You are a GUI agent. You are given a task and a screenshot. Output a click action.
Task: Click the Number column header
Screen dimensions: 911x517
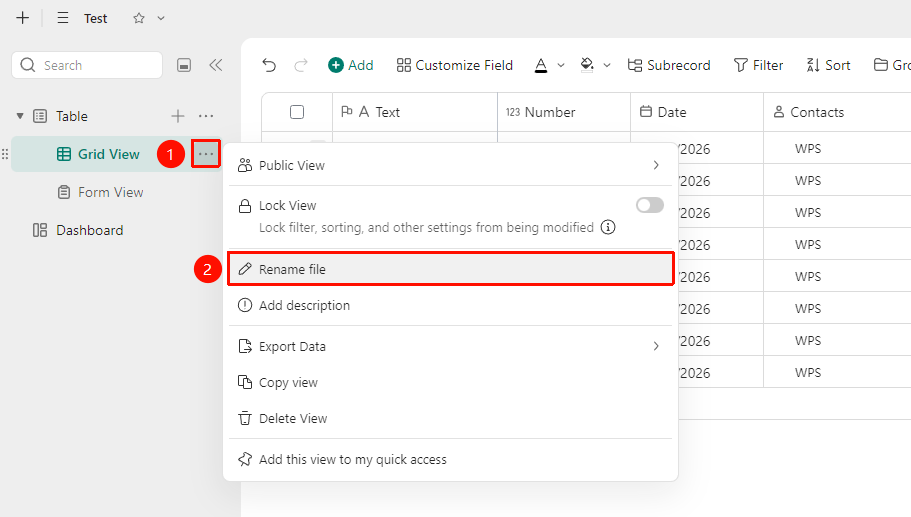pyautogui.click(x=564, y=112)
